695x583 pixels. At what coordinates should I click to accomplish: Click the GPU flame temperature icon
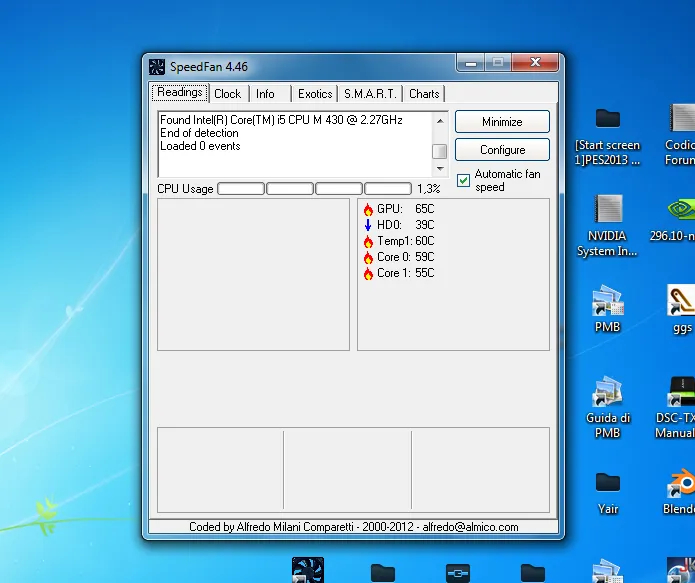368,209
